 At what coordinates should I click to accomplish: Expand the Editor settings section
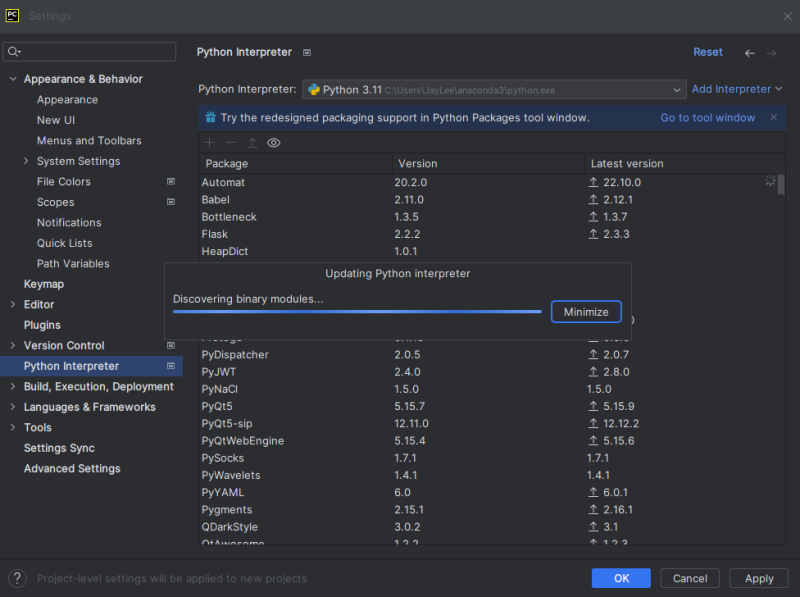[38, 304]
